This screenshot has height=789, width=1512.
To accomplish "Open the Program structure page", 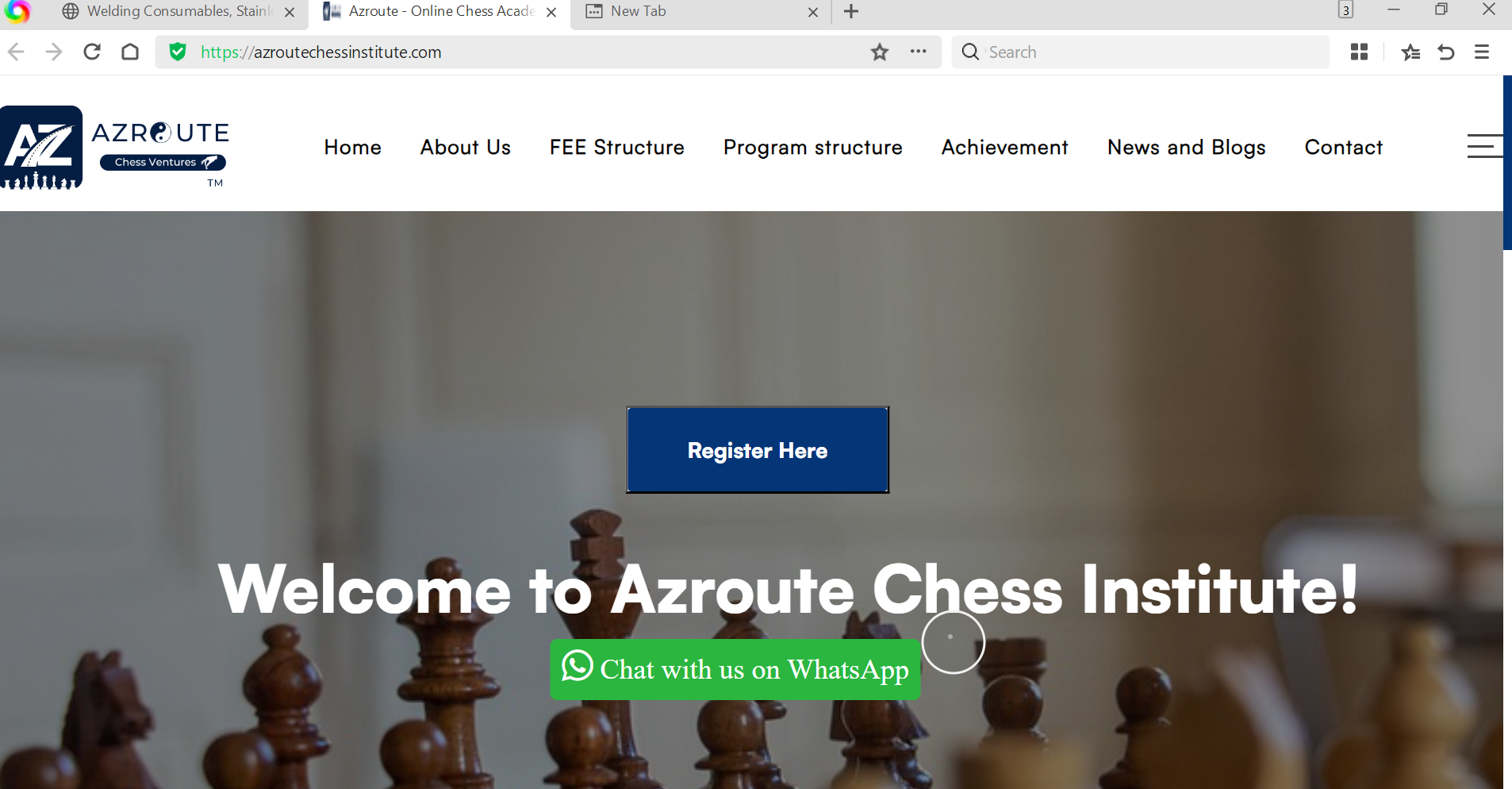I will pyautogui.click(x=812, y=148).
